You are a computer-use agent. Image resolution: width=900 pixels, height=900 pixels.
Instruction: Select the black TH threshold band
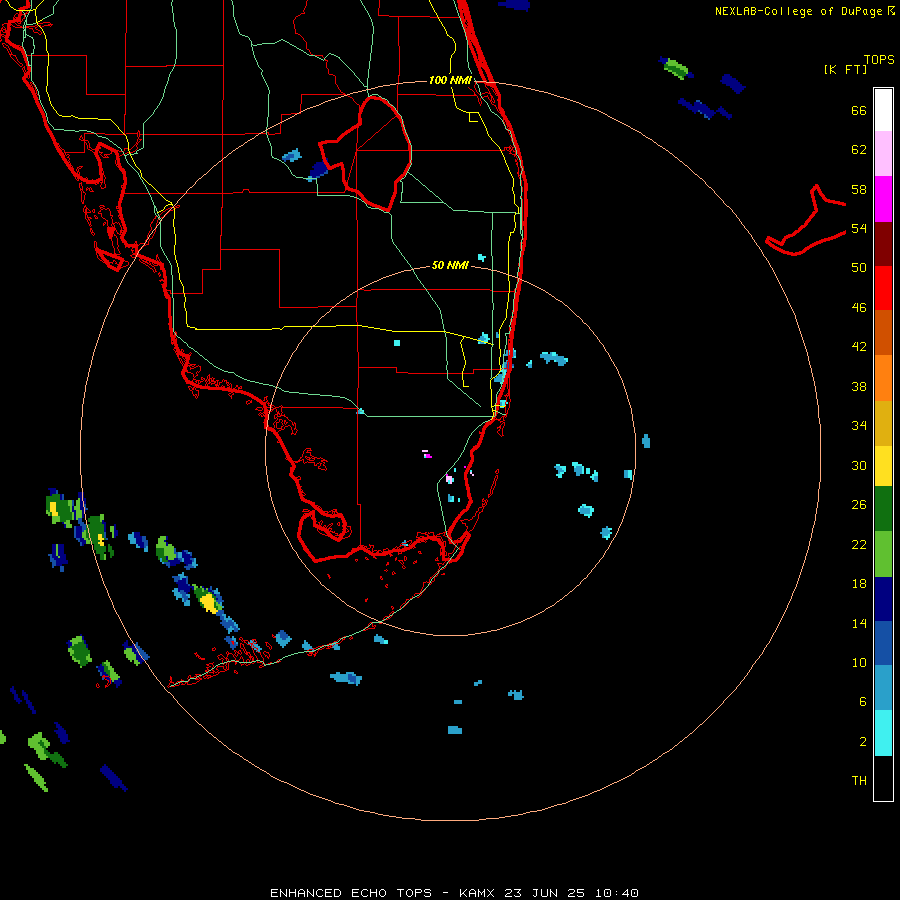(x=883, y=778)
